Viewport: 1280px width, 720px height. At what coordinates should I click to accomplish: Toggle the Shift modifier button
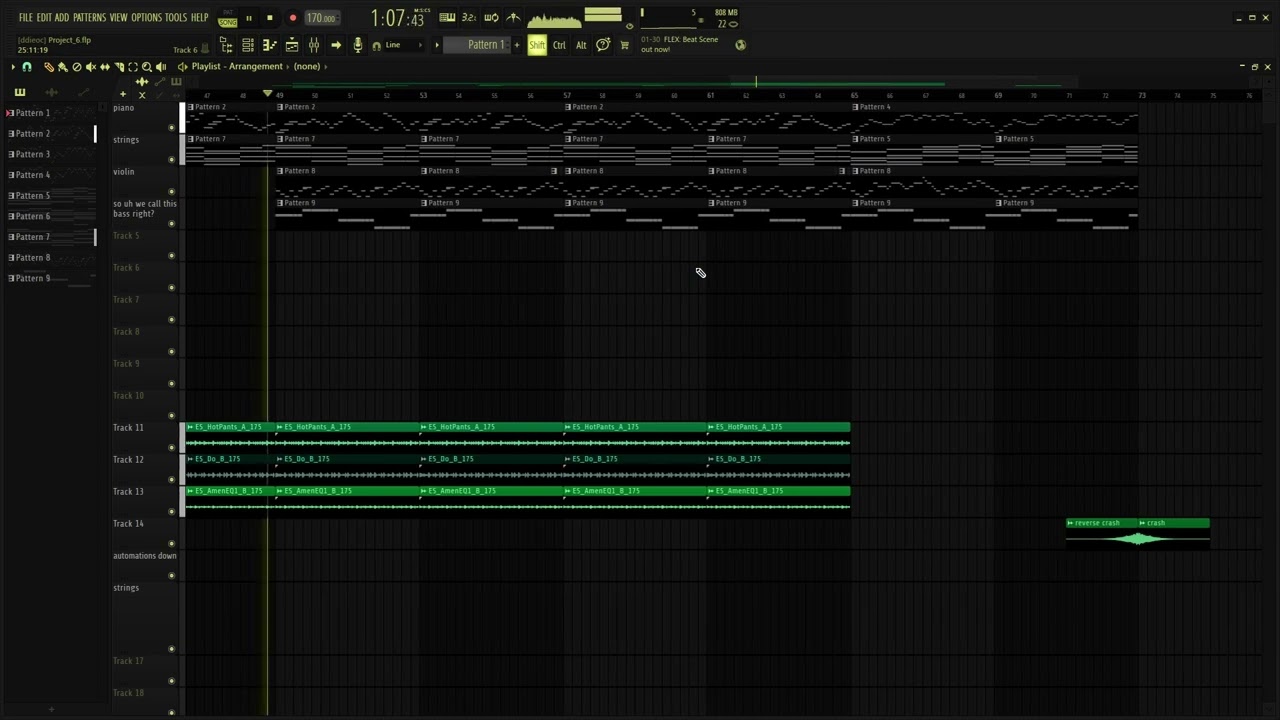click(x=537, y=45)
